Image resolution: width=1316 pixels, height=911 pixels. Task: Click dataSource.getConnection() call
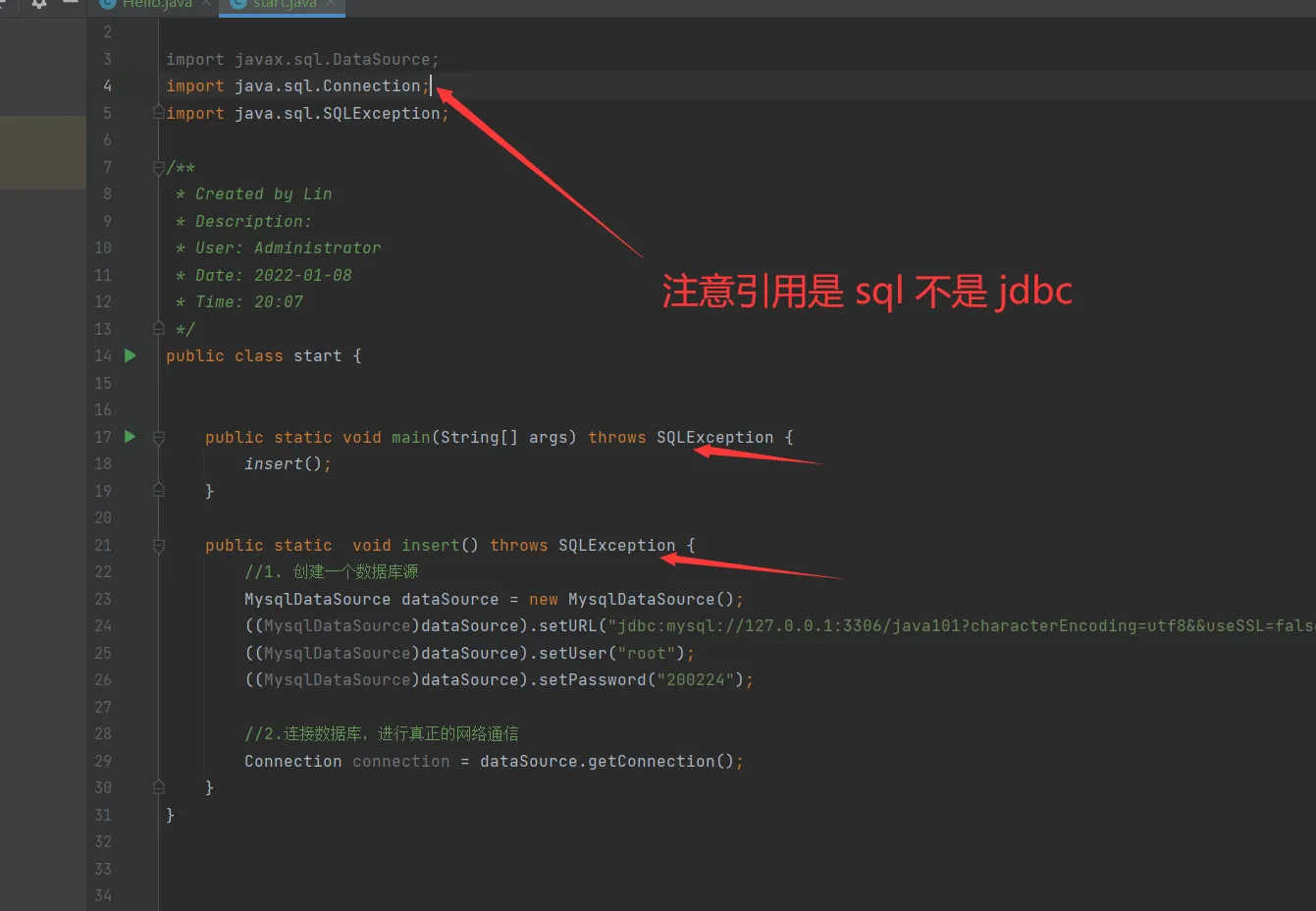pyautogui.click(x=606, y=762)
